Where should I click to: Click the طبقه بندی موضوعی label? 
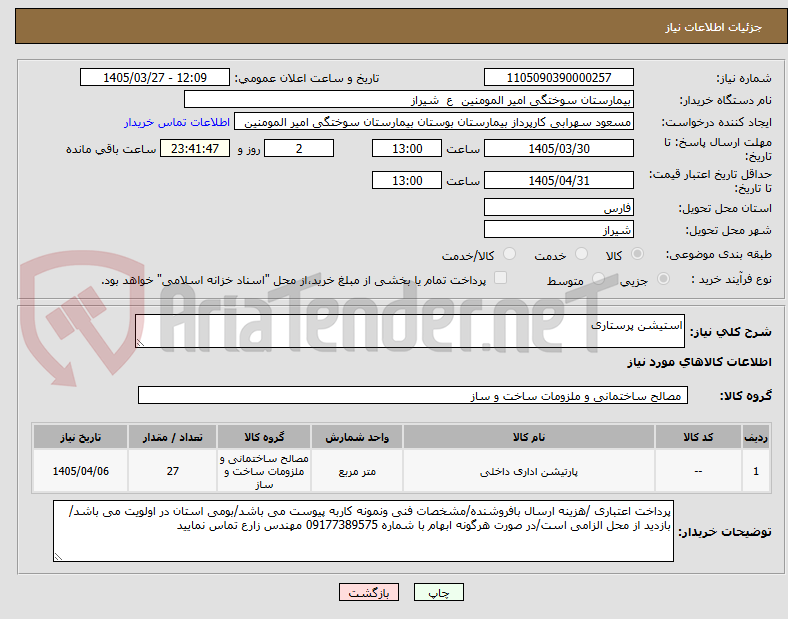click(x=719, y=255)
